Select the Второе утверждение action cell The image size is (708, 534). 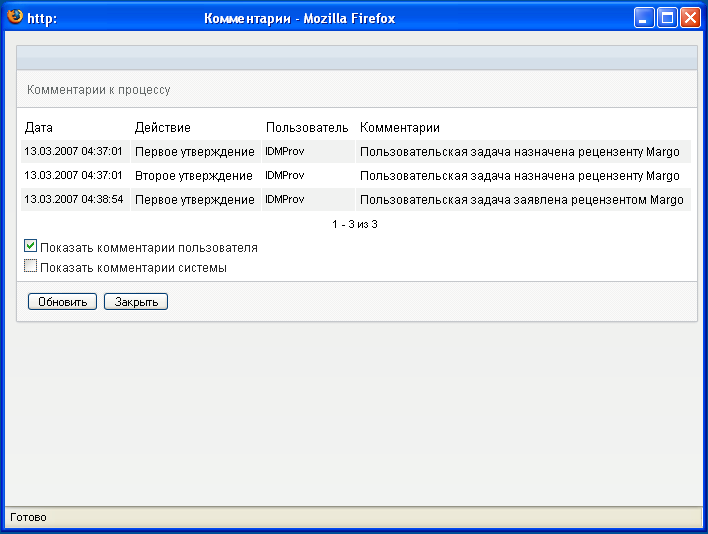click(x=194, y=176)
